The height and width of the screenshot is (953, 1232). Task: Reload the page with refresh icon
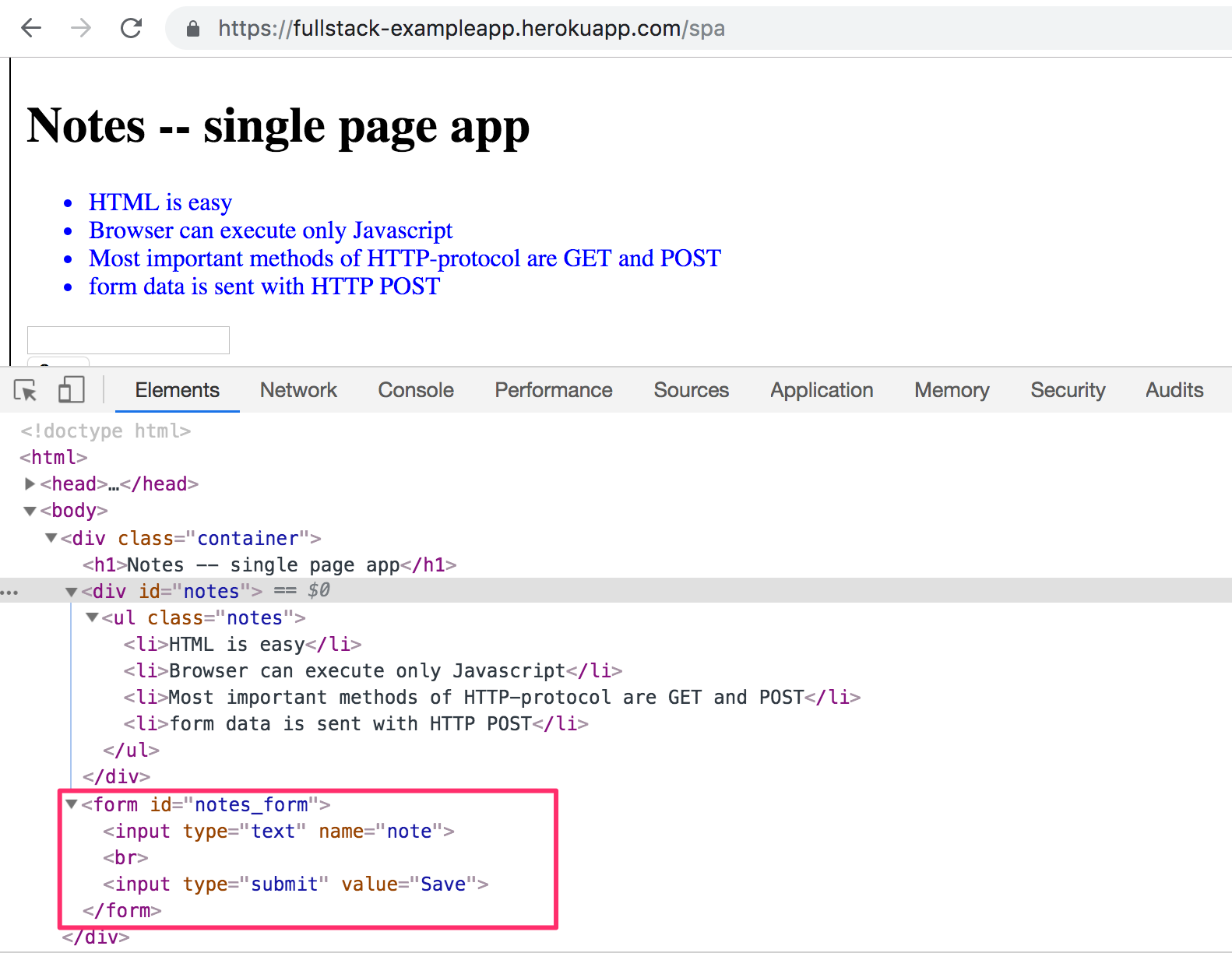pos(131,28)
